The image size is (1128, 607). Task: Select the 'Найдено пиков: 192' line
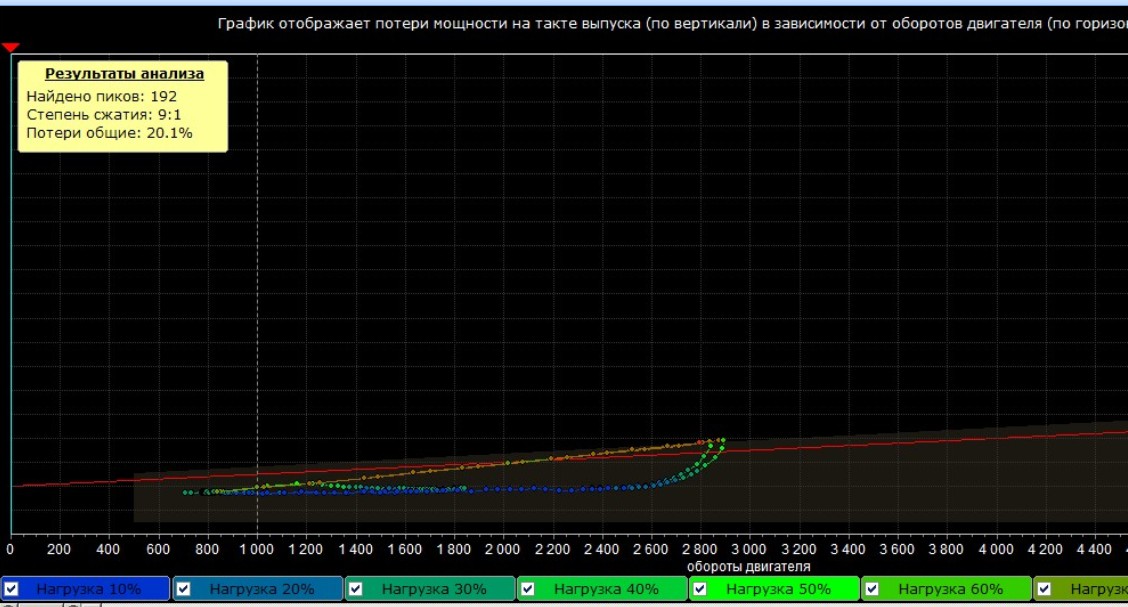click(101, 96)
